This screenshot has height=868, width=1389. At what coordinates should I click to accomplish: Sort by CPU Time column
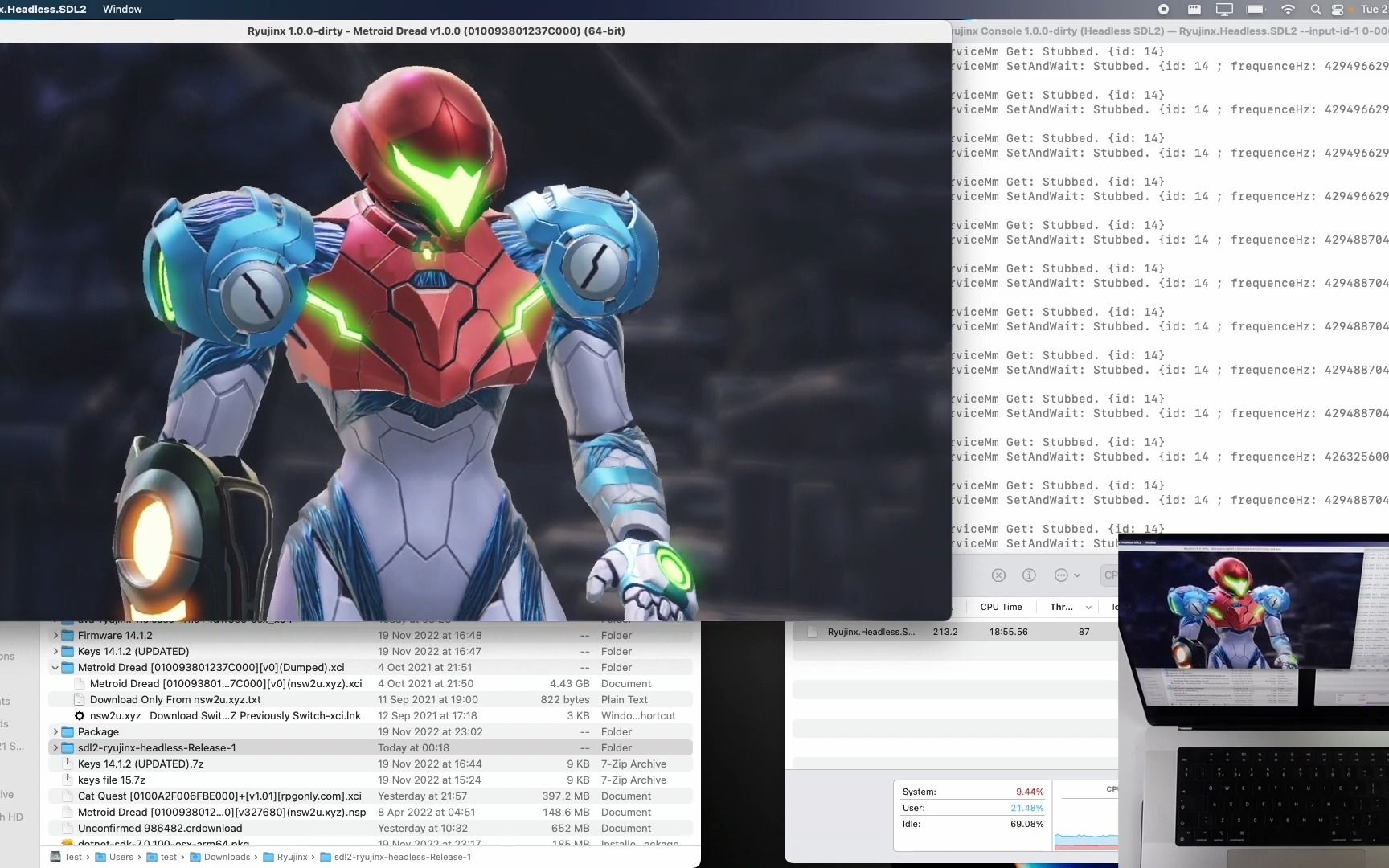[1001, 607]
